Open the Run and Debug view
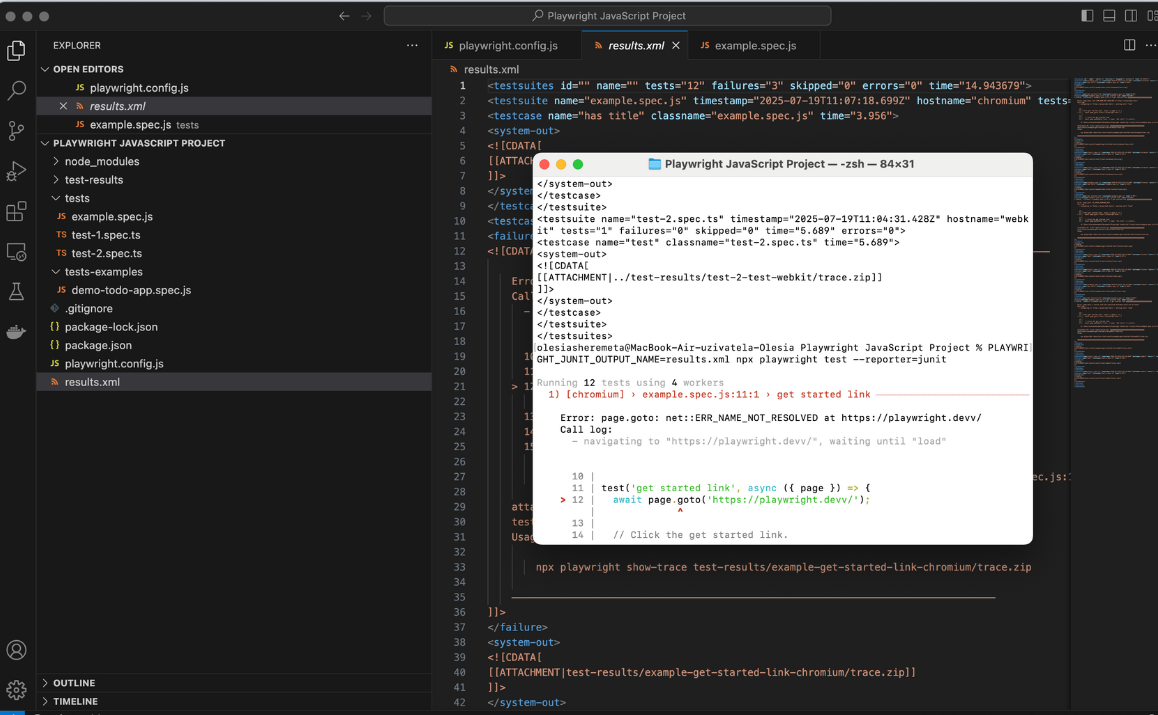The image size is (1158, 715). pyautogui.click(x=16, y=171)
